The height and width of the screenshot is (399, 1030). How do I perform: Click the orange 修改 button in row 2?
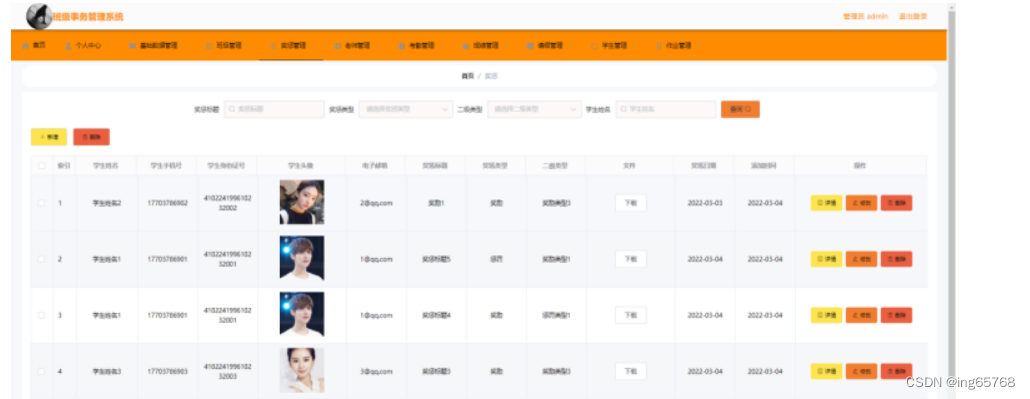tap(861, 259)
